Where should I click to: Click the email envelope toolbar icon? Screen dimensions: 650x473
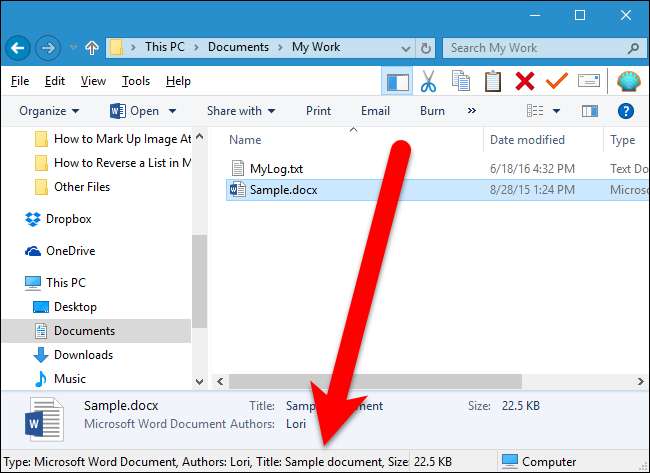click(x=589, y=80)
